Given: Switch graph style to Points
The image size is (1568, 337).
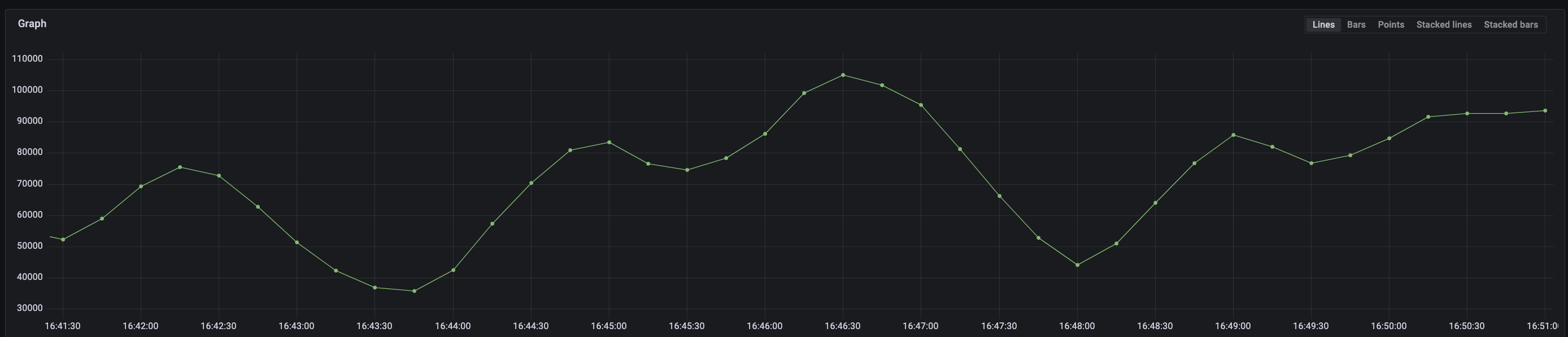Looking at the screenshot, I should (x=1391, y=25).
